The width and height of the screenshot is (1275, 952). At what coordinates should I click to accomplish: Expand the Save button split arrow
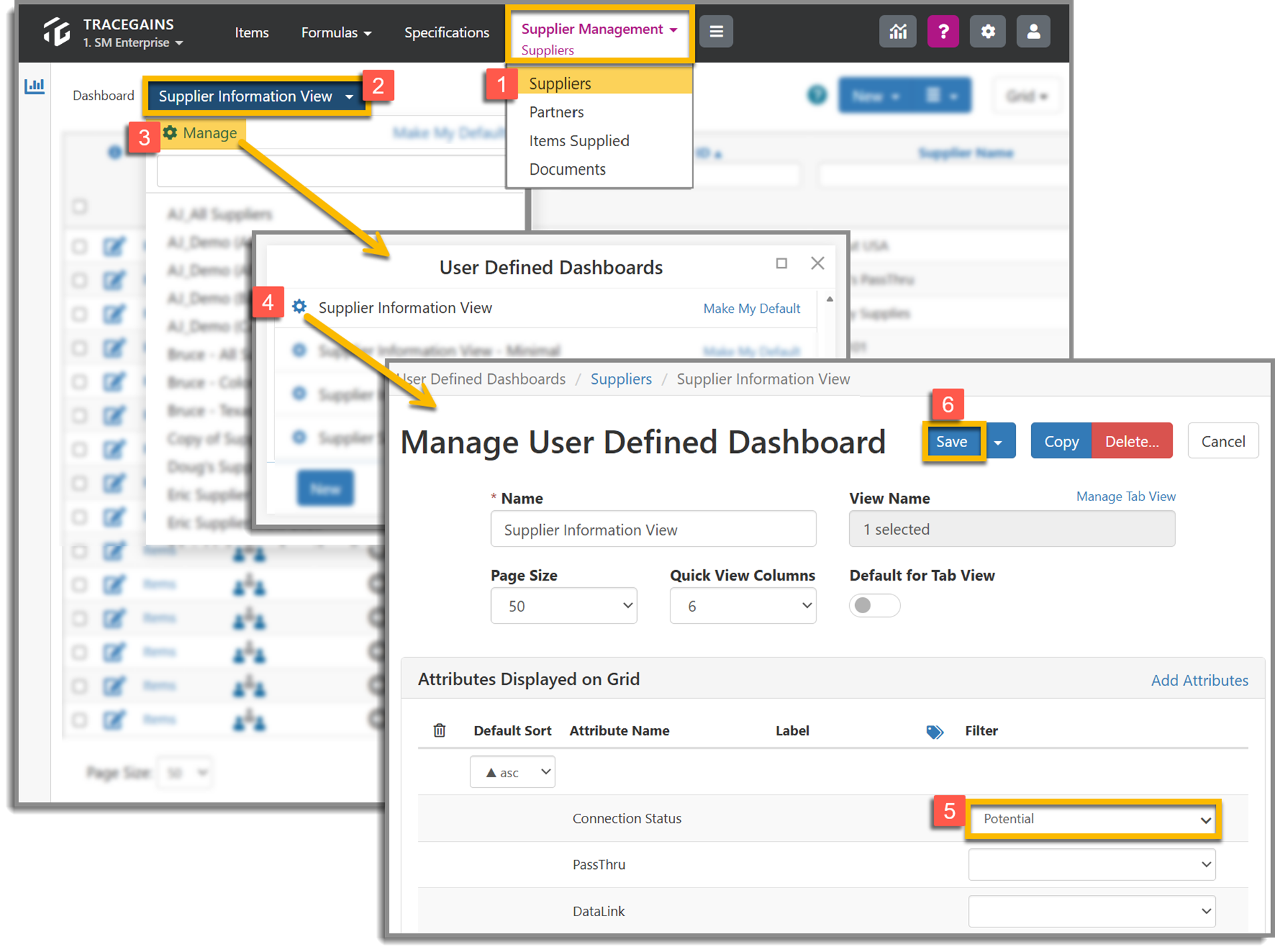point(999,441)
